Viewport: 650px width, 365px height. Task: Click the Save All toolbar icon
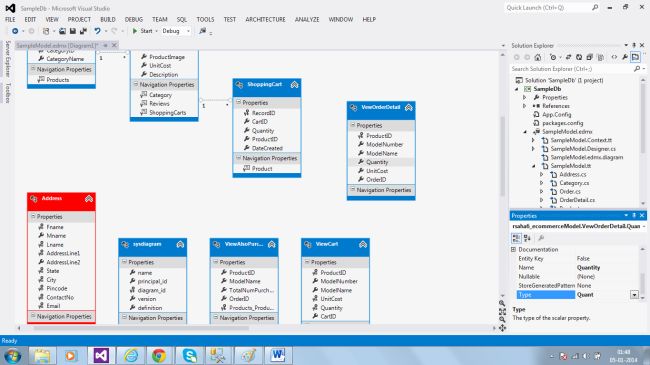[83, 31]
